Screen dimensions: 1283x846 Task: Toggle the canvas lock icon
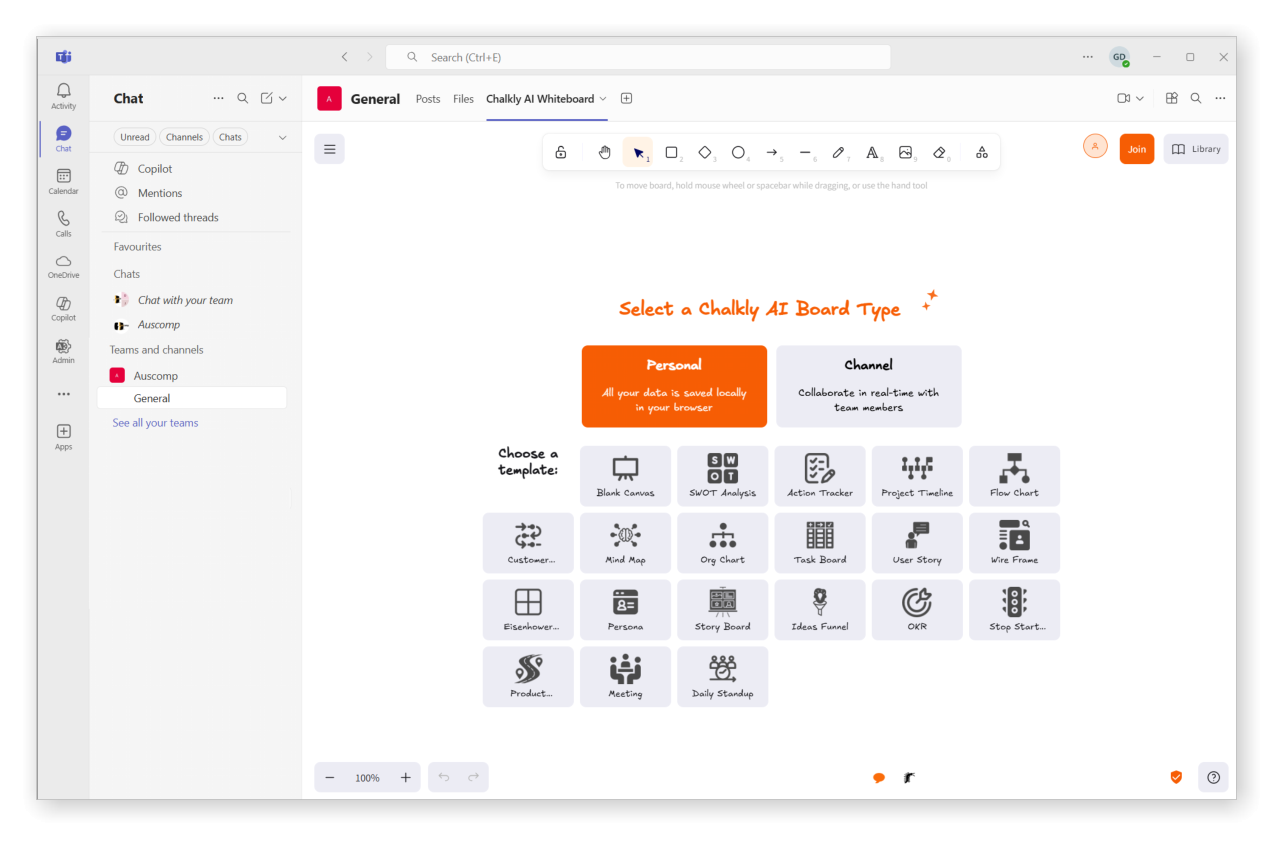coord(561,152)
